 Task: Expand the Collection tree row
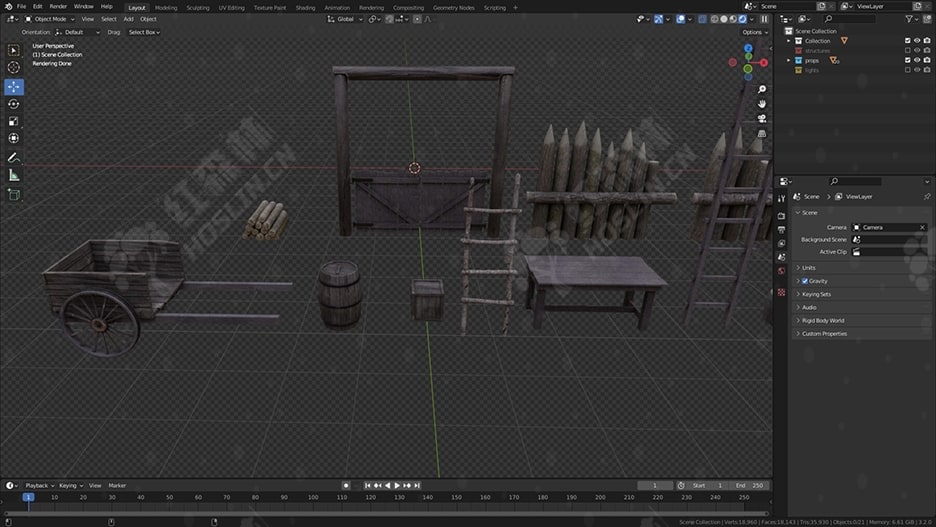[x=789, y=41]
